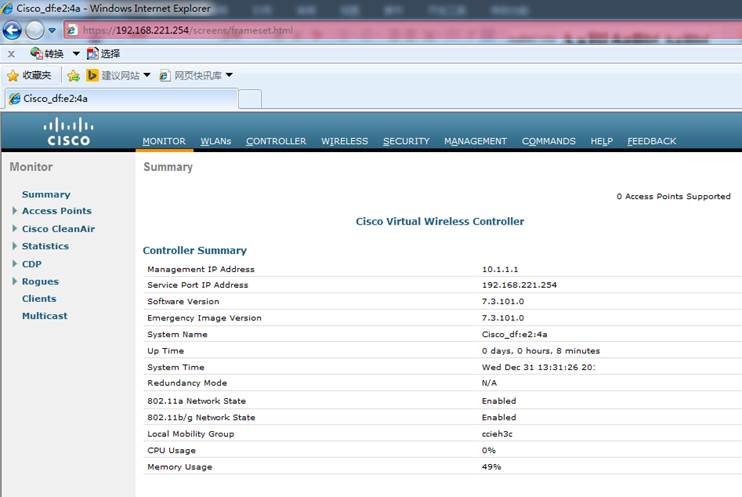Click the Bing 建议网站 icon
This screenshot has width=742, height=497.
point(92,75)
